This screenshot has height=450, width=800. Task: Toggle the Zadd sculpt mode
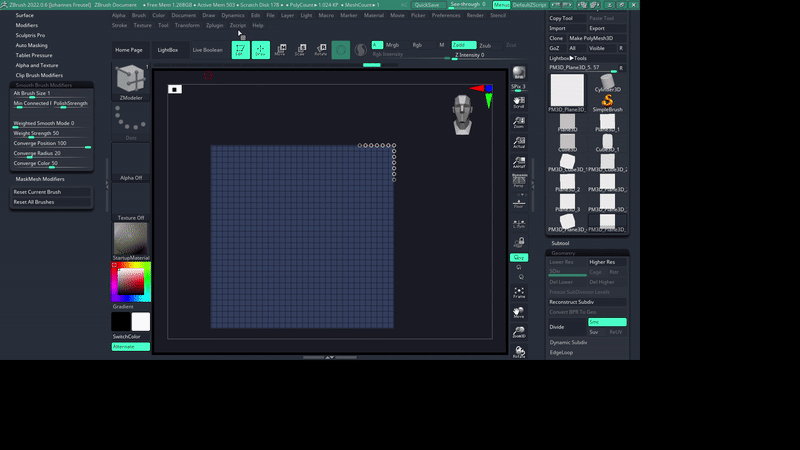click(x=463, y=45)
